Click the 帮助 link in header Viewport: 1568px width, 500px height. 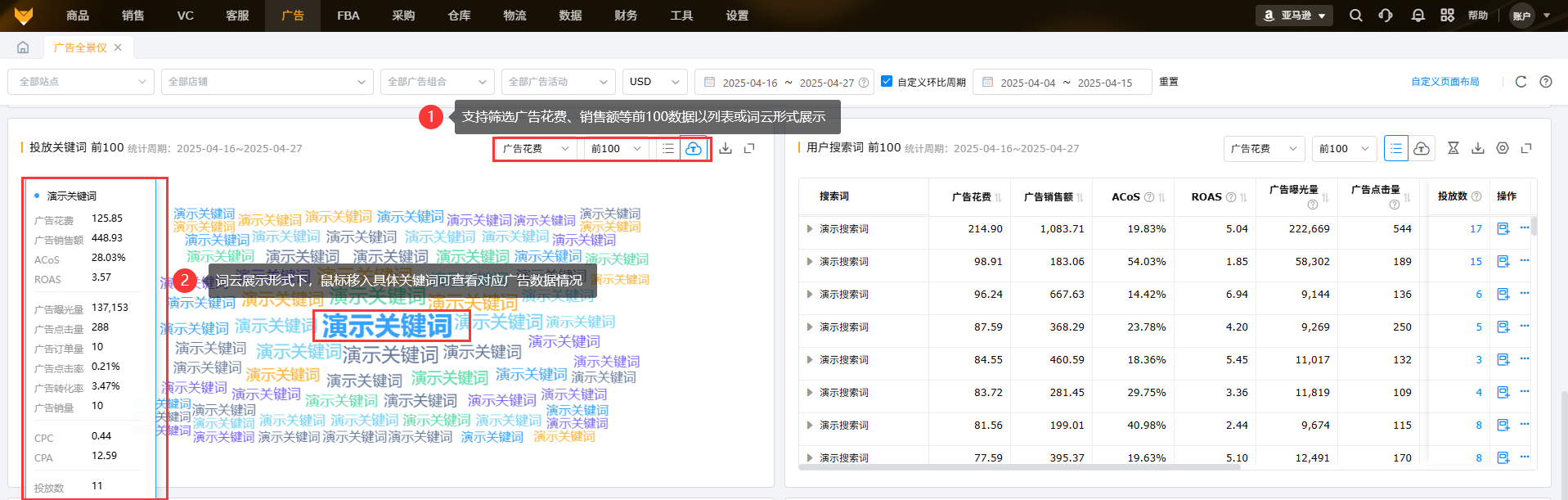(1478, 16)
